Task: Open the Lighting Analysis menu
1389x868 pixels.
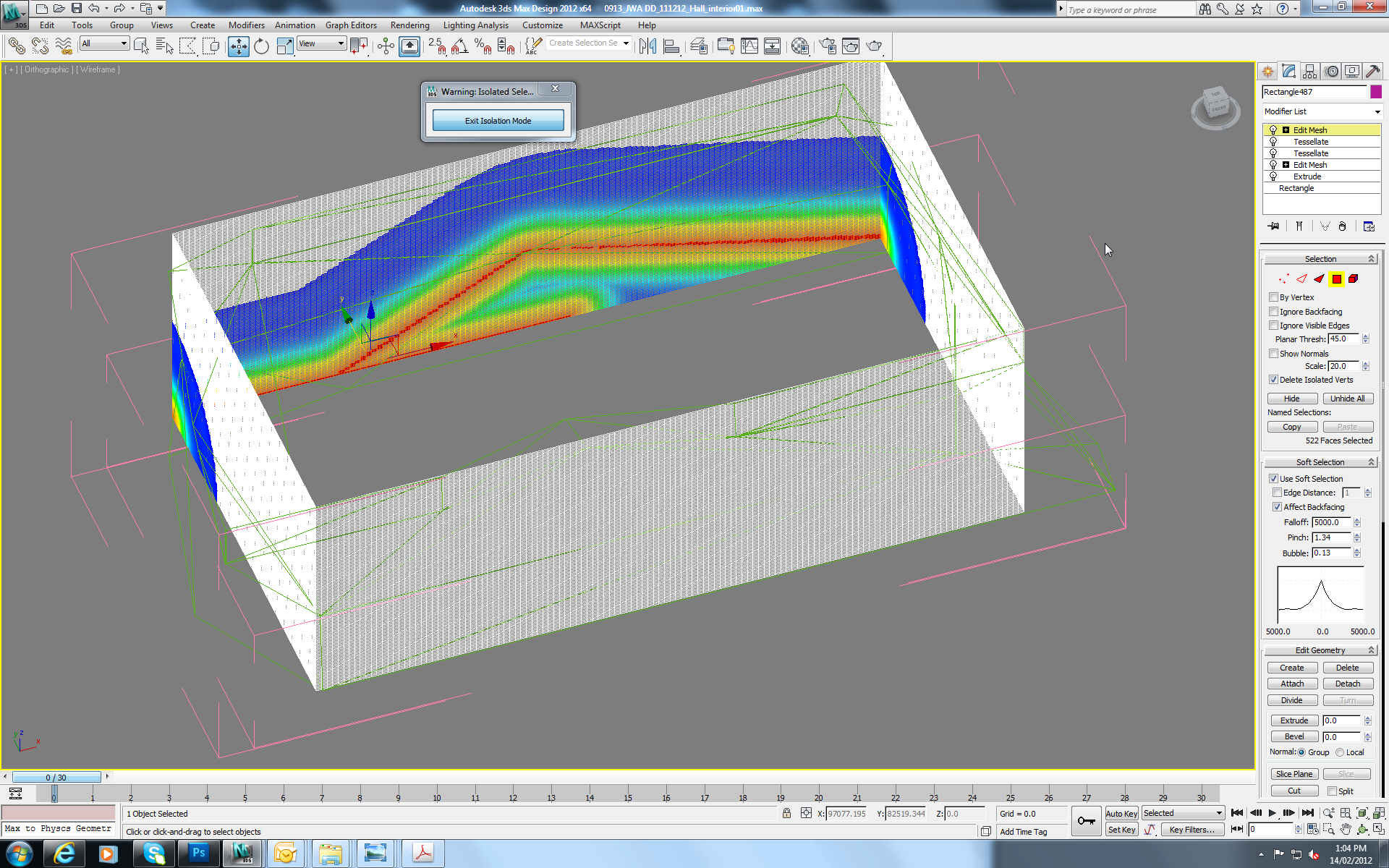Action: coord(475,25)
